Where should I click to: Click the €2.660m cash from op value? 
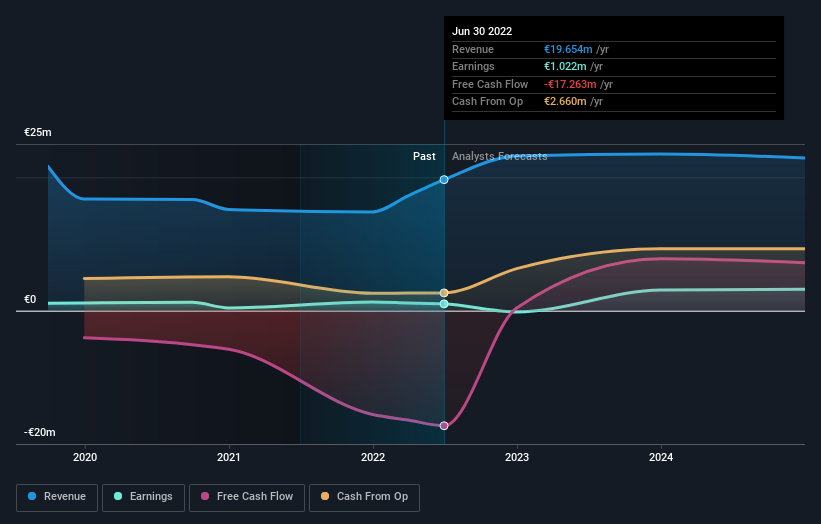(x=565, y=102)
